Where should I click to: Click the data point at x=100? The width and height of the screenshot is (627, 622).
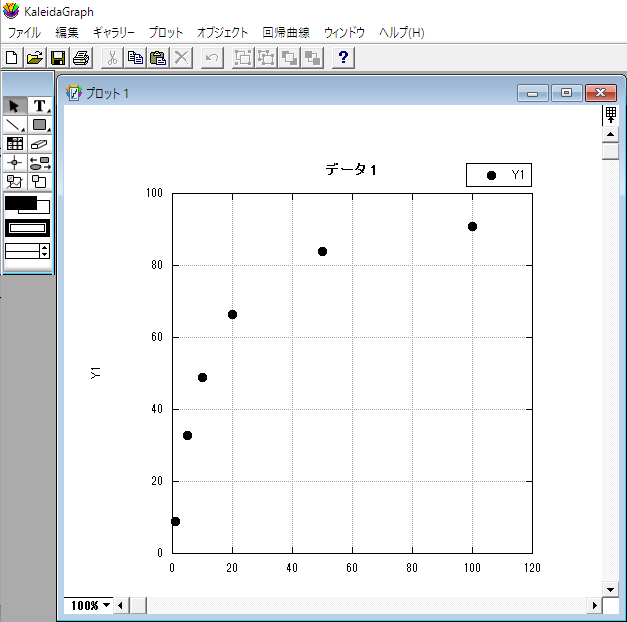(472, 226)
